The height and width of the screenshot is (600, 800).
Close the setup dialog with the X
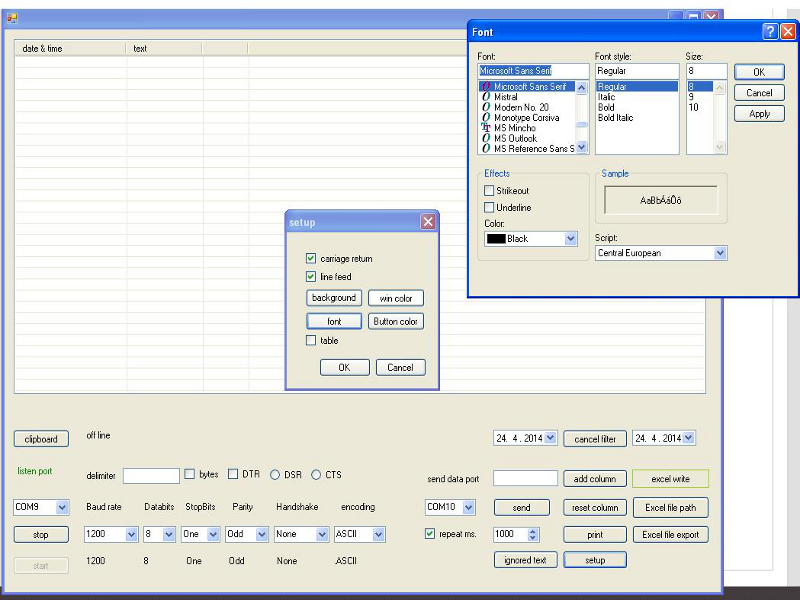(x=428, y=221)
